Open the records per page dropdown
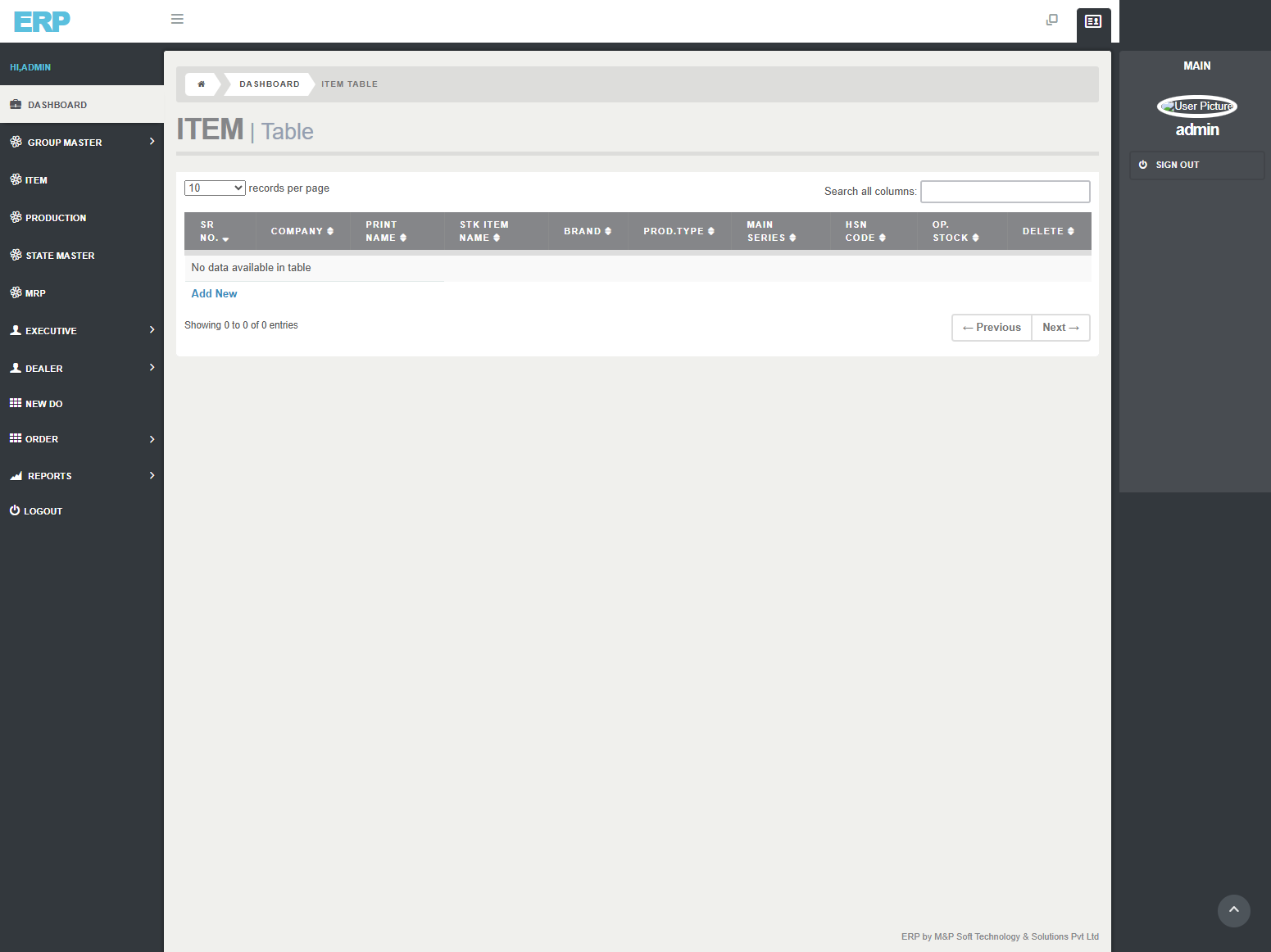The image size is (1271, 952). (215, 188)
